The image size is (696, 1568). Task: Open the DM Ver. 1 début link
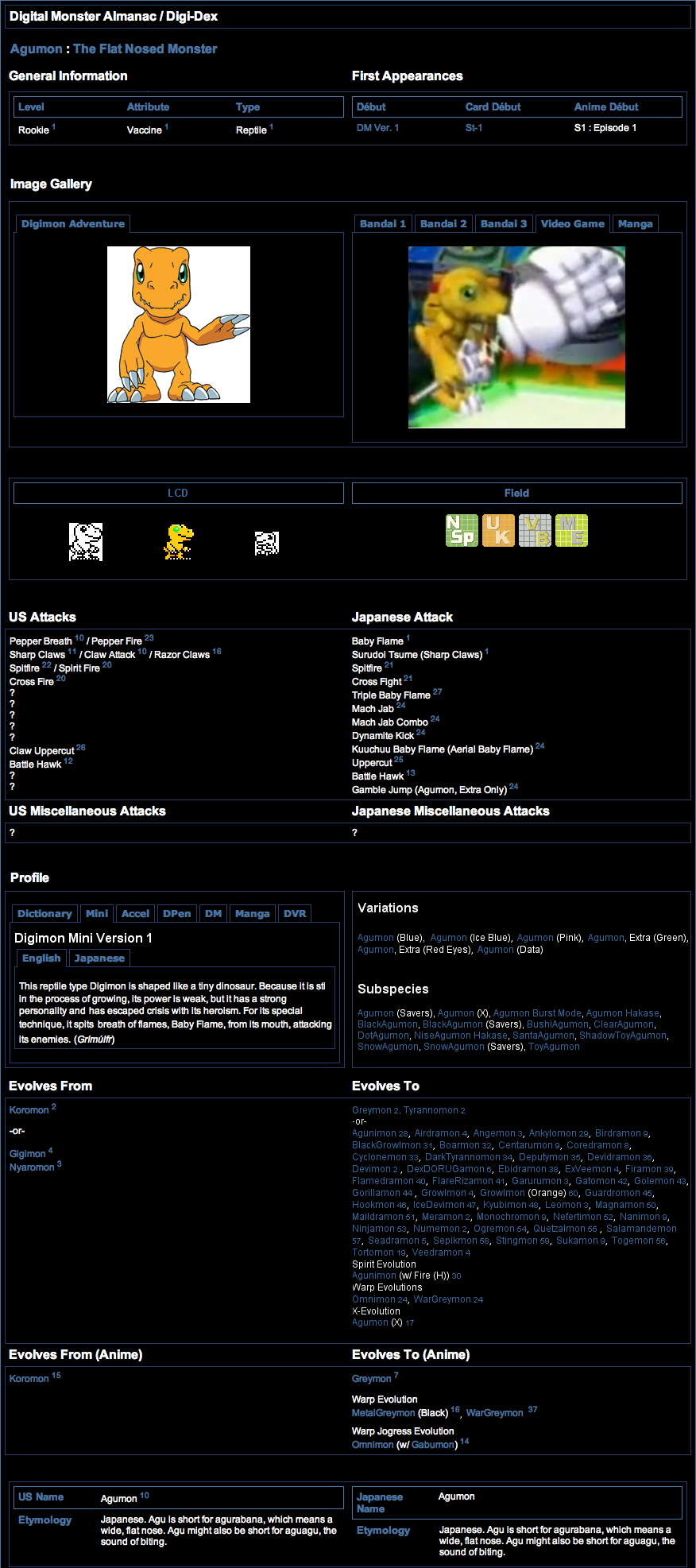[x=378, y=128]
